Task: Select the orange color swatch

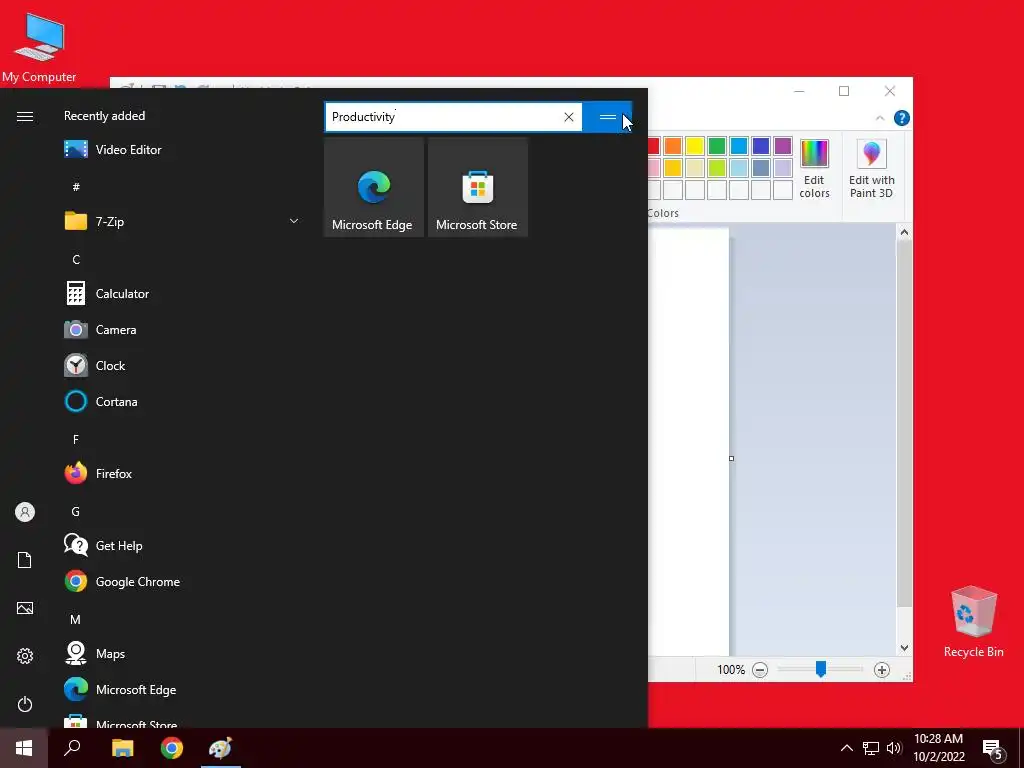Action: tap(673, 146)
